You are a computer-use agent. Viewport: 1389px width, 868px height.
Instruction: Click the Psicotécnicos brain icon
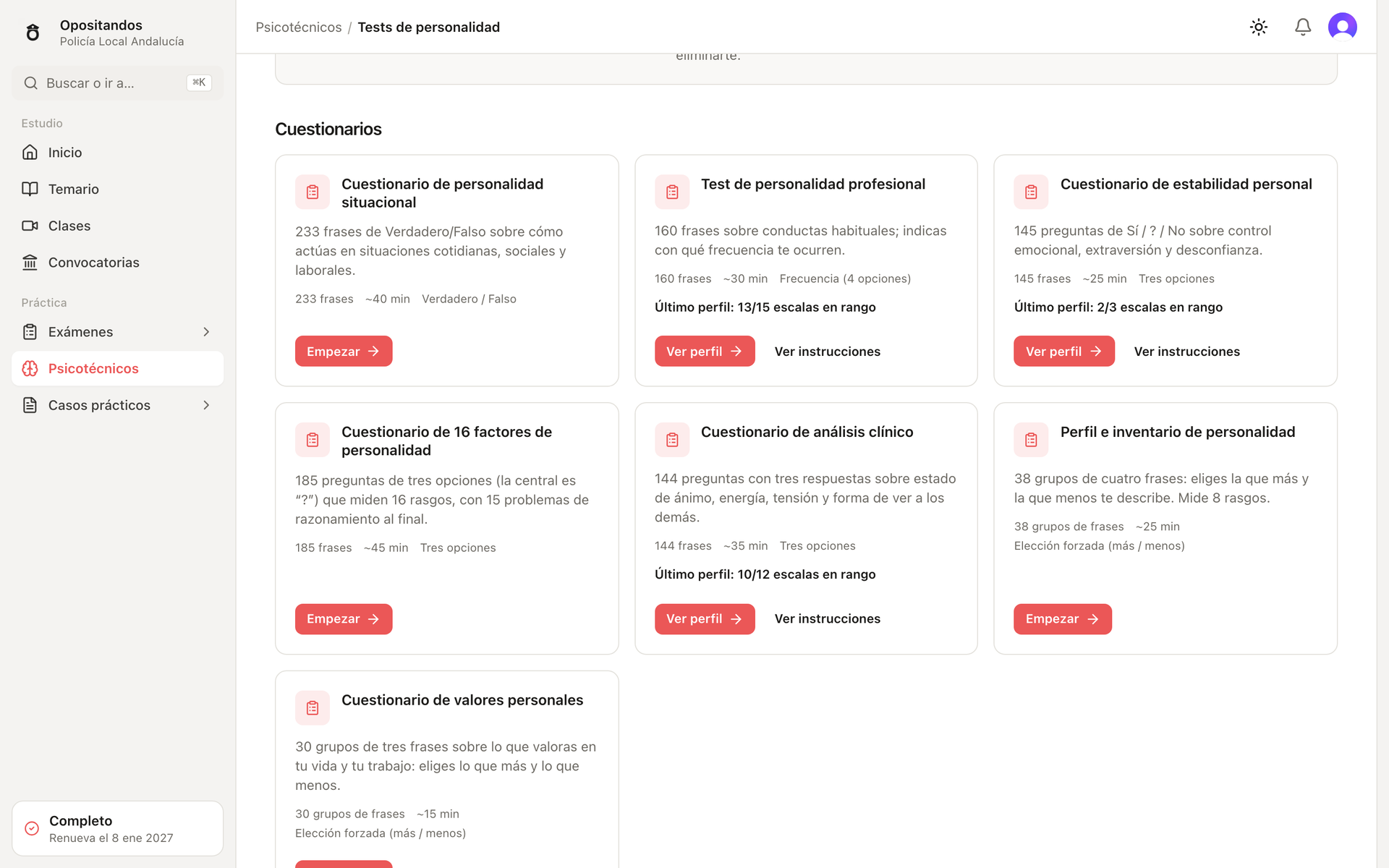coord(30,369)
